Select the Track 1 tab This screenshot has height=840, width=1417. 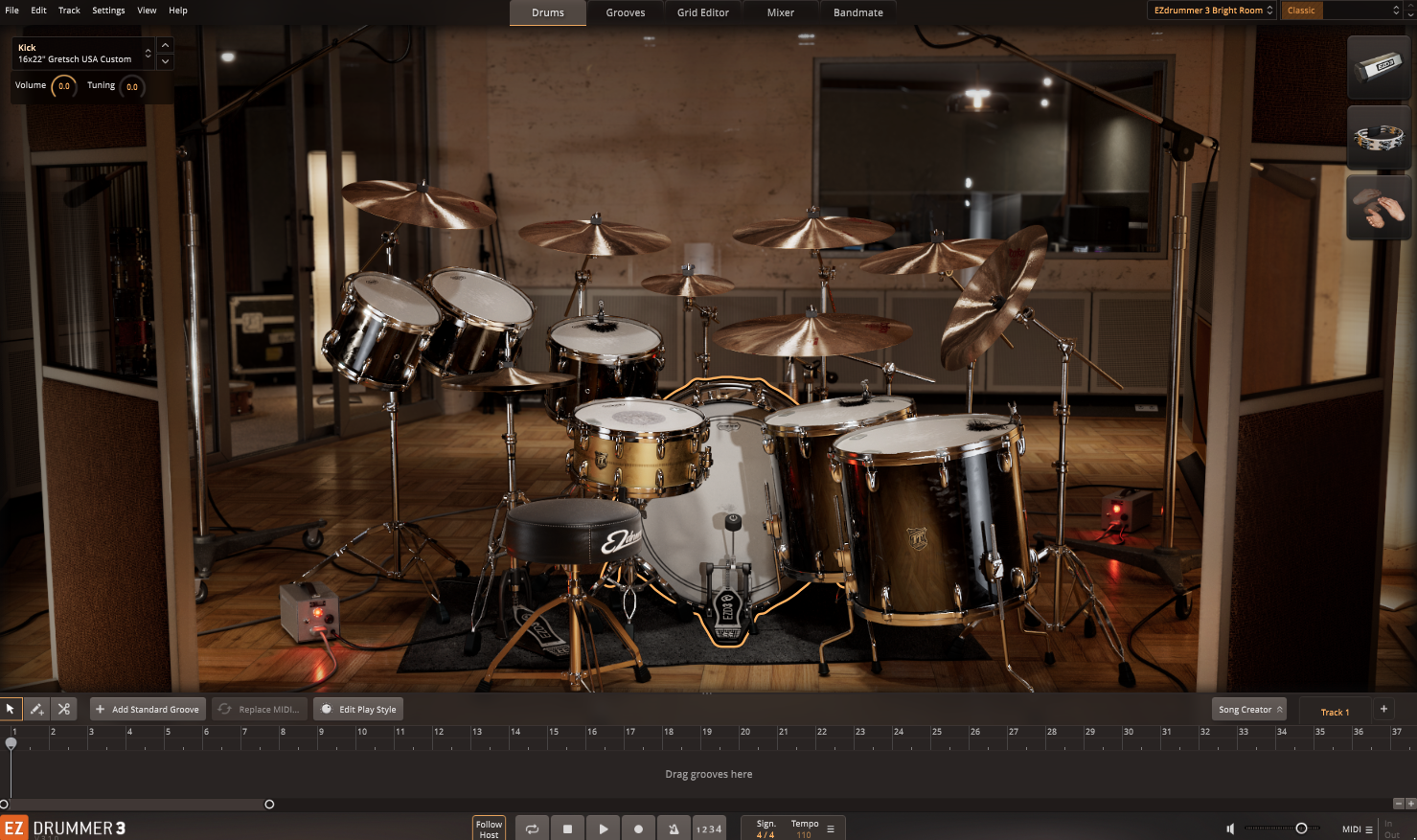click(1335, 712)
